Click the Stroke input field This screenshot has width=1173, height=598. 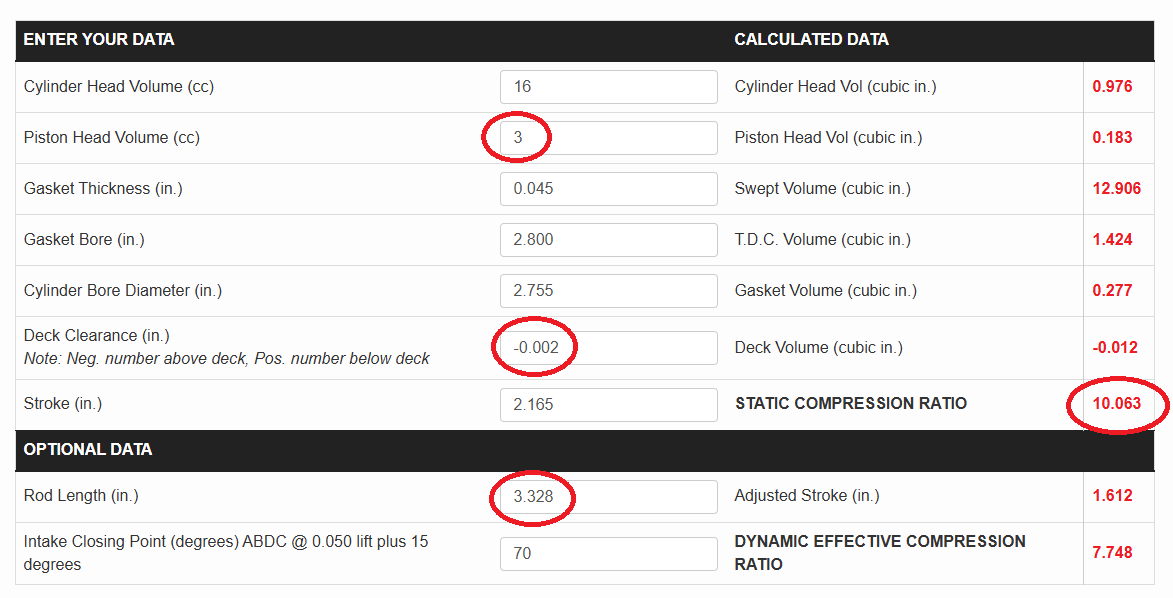[x=608, y=405]
